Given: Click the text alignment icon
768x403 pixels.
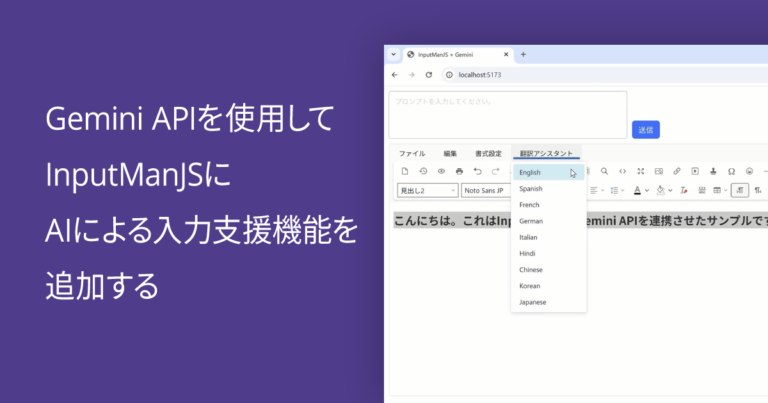Looking at the screenshot, I should click(x=594, y=190).
